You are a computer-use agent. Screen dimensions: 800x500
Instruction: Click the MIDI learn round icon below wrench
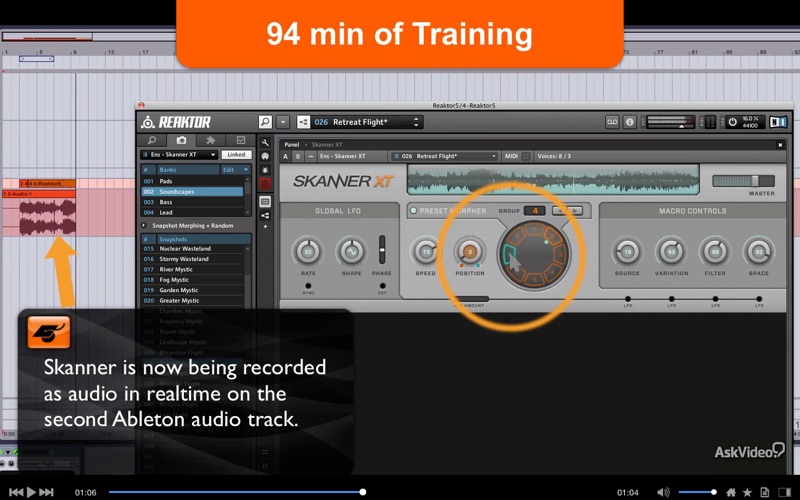(x=265, y=156)
